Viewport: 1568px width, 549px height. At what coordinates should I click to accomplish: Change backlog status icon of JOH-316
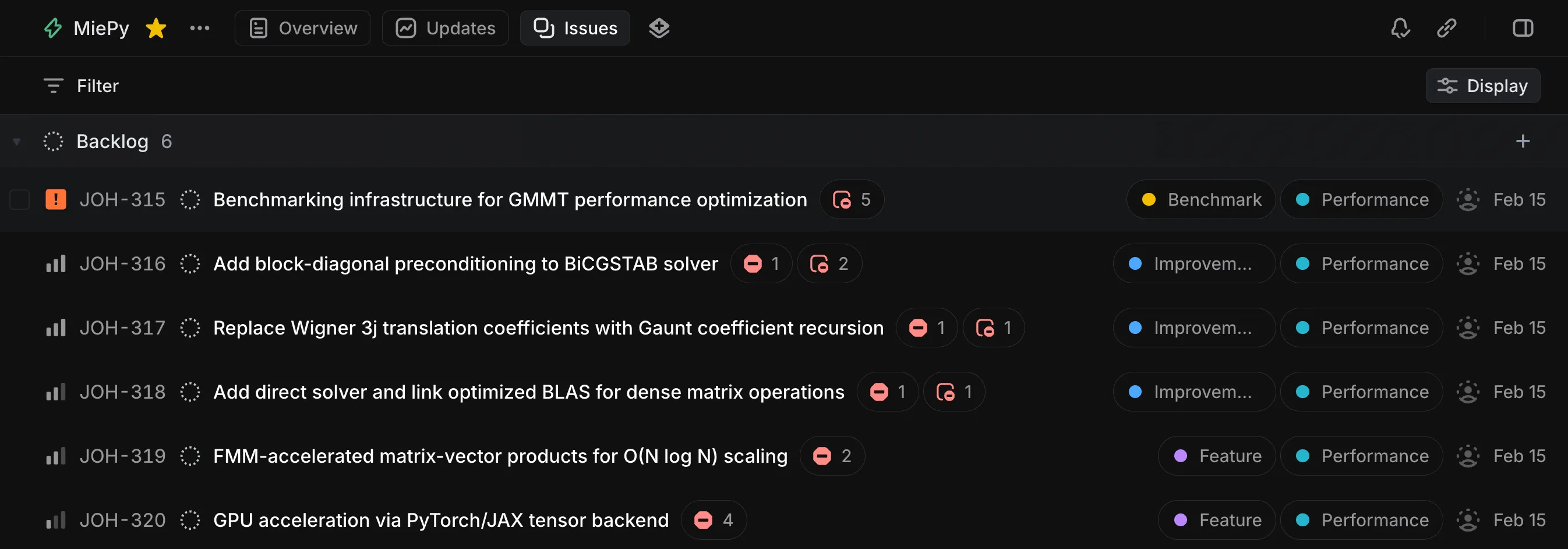coord(190,264)
